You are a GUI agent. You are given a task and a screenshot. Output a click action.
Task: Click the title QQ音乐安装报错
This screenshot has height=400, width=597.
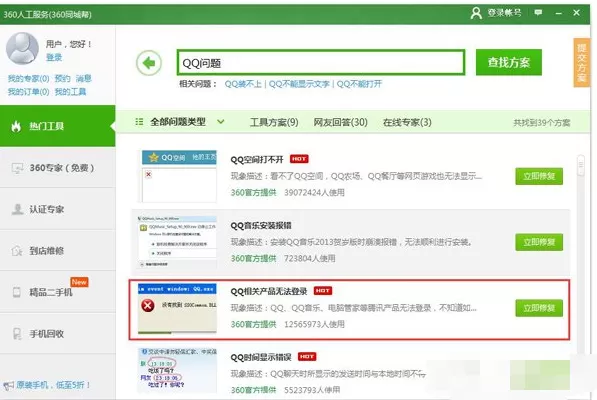(261, 225)
